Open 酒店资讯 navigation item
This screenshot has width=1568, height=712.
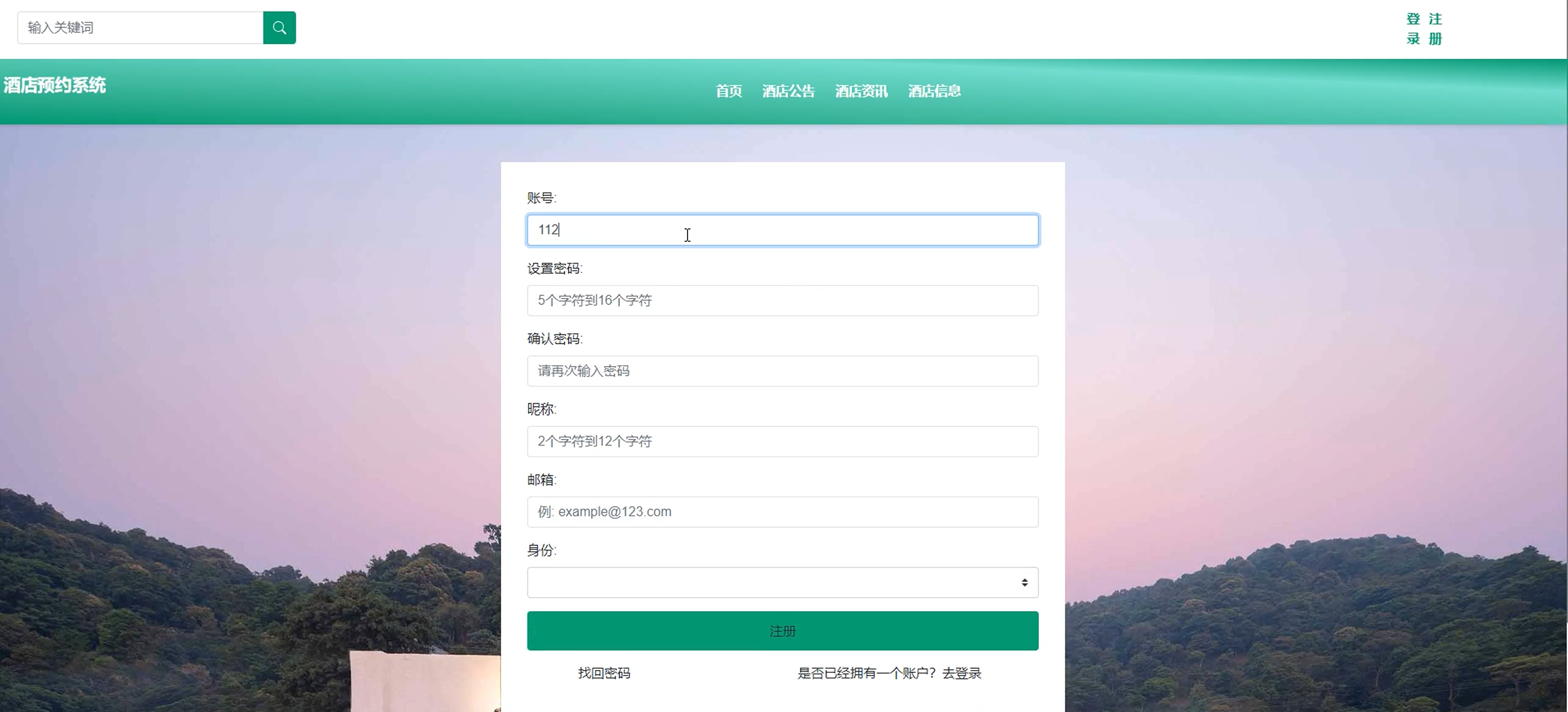click(x=861, y=92)
